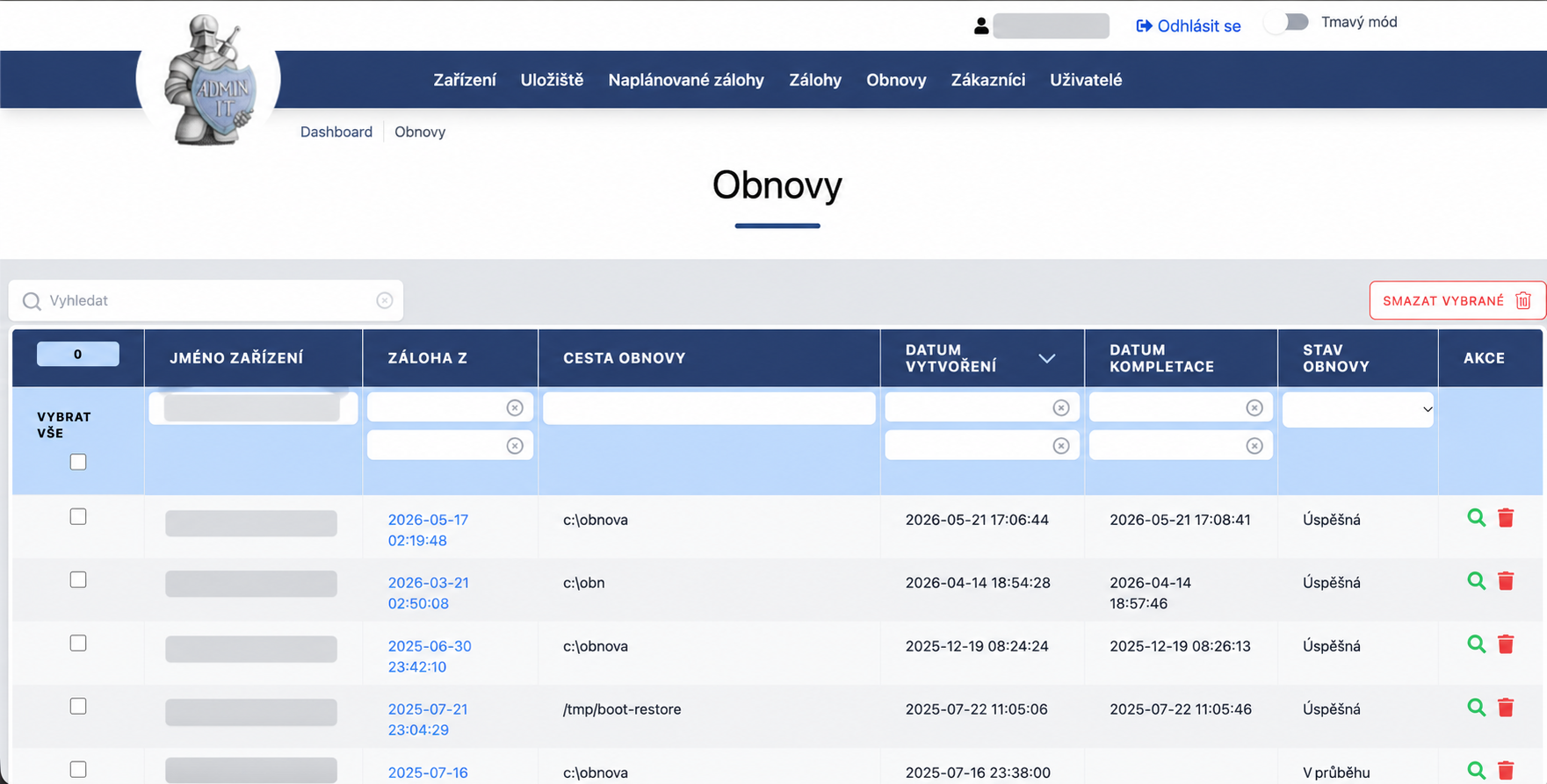Click the Smazat vybrané button
1547x784 pixels.
tap(1457, 300)
